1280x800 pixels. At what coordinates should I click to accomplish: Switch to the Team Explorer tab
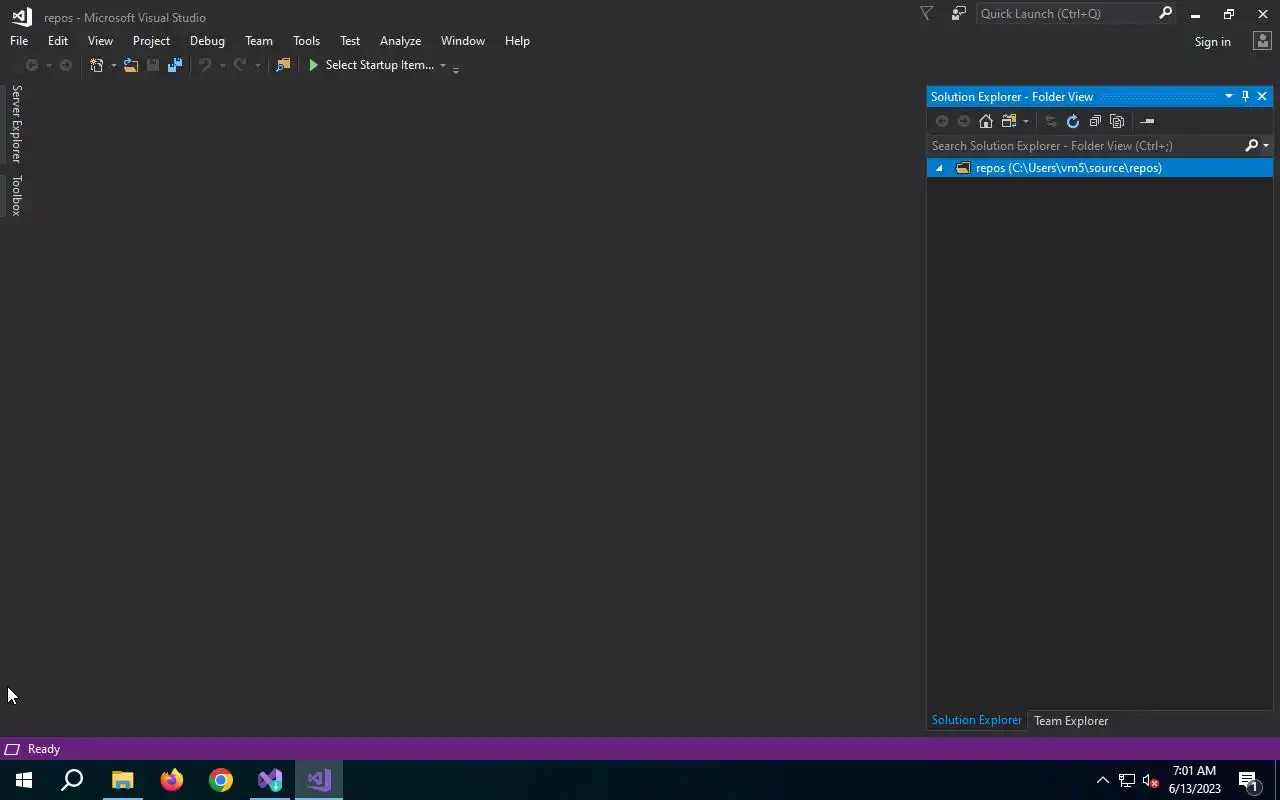[1071, 721]
